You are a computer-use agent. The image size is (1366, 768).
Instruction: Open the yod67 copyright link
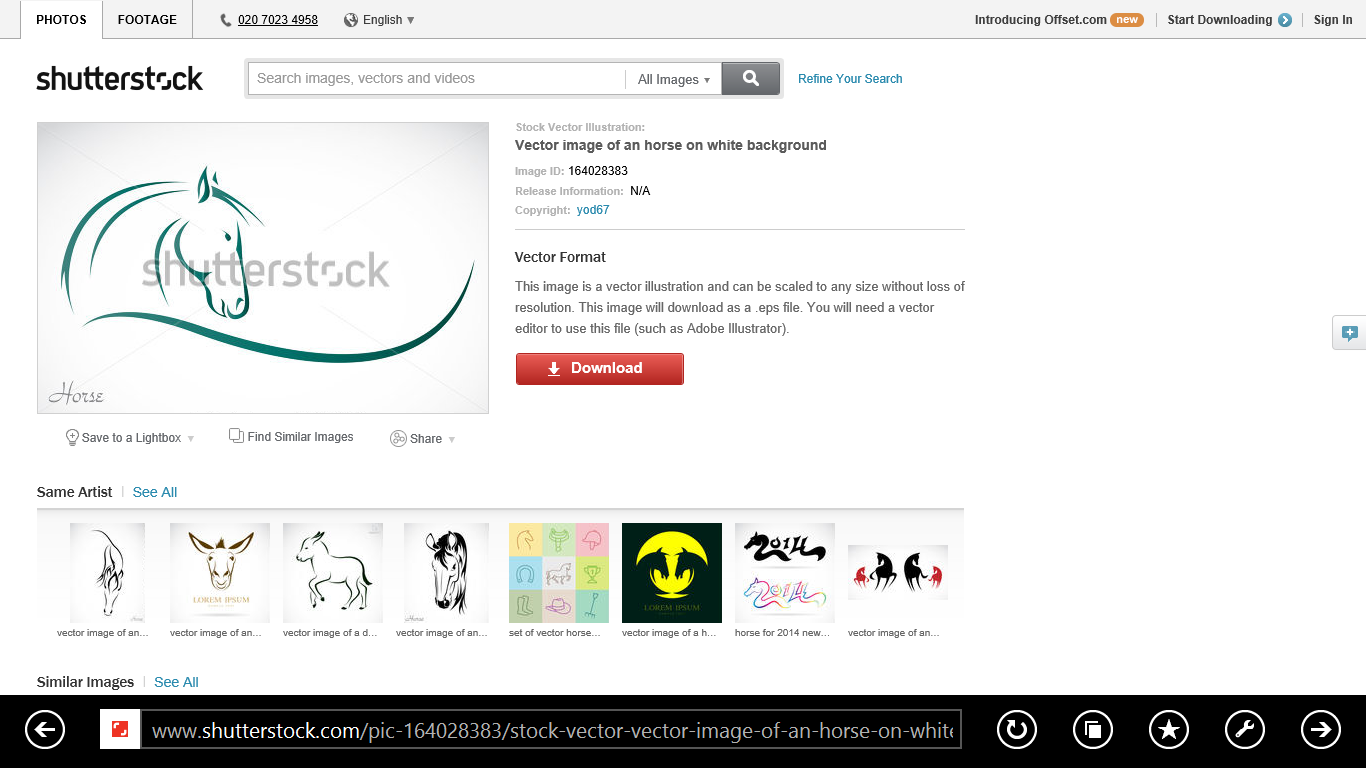593,210
